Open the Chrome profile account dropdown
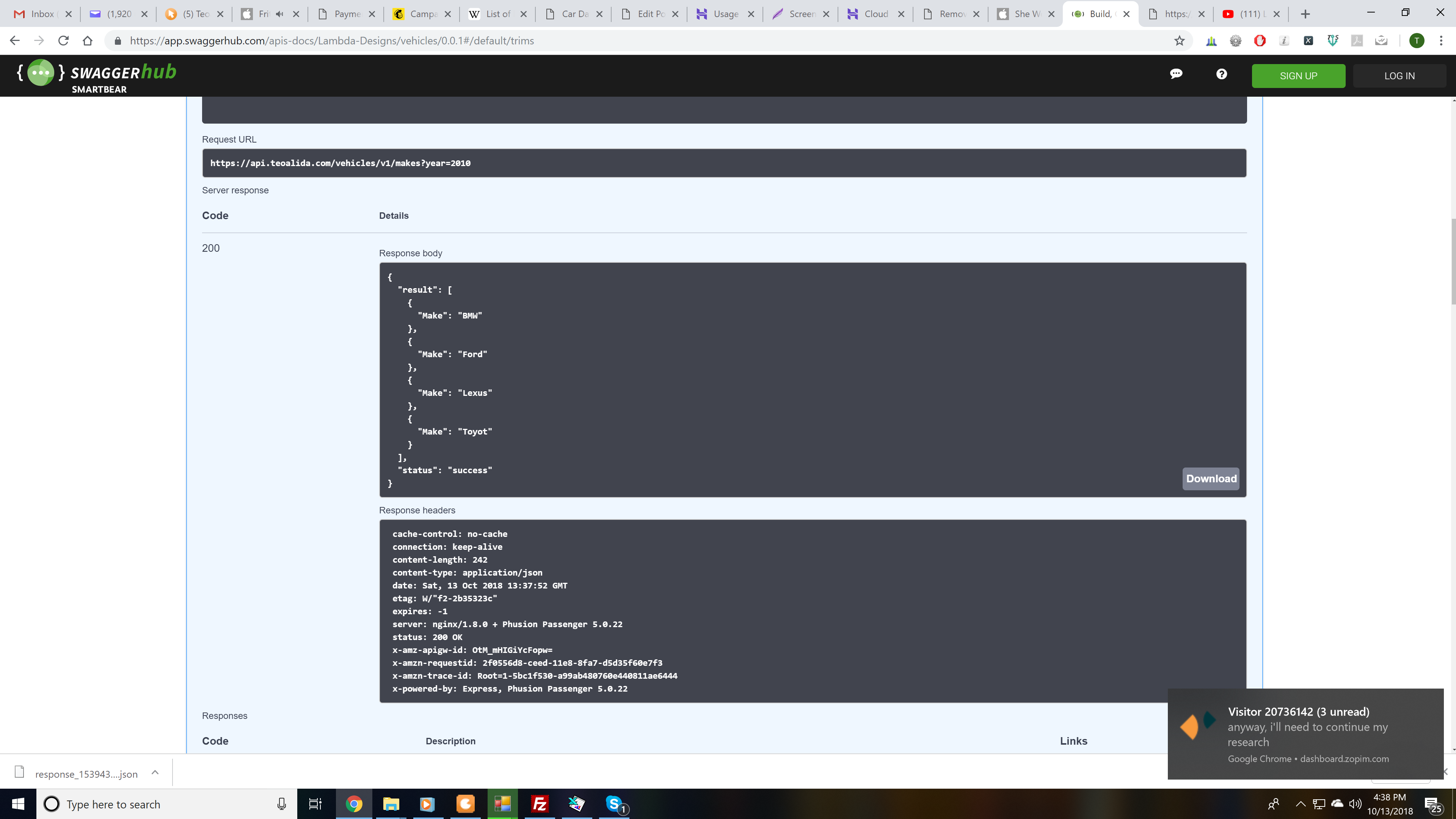Screen dimensions: 1456x819 click(x=1418, y=40)
